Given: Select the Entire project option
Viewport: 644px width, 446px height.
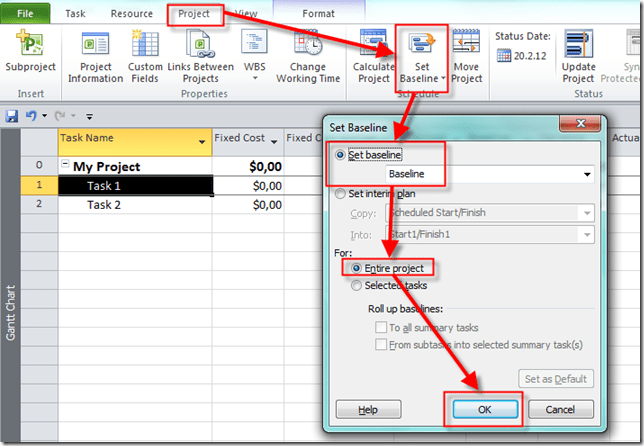Looking at the screenshot, I should click(355, 268).
